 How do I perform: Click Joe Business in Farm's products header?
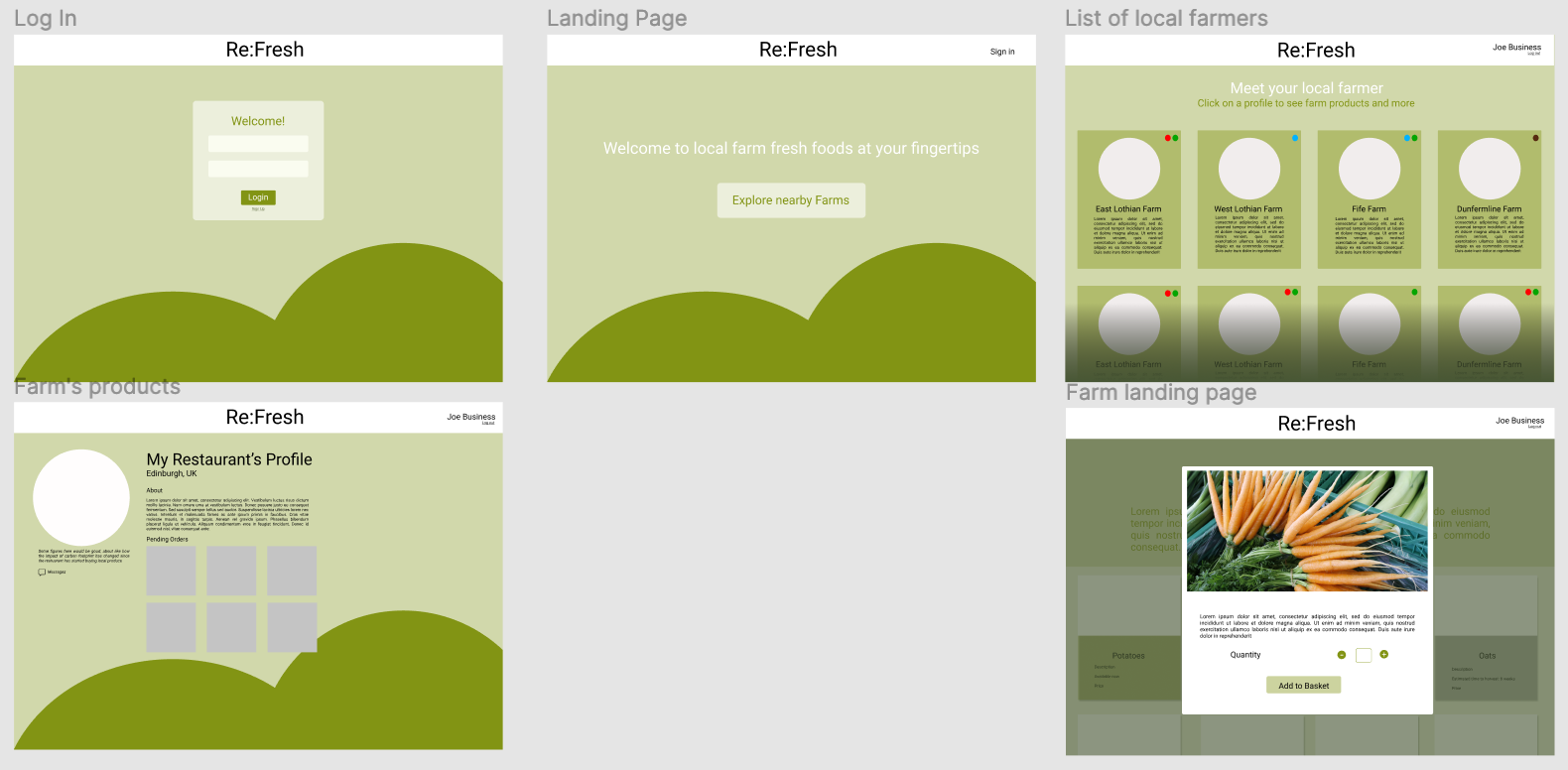470,417
